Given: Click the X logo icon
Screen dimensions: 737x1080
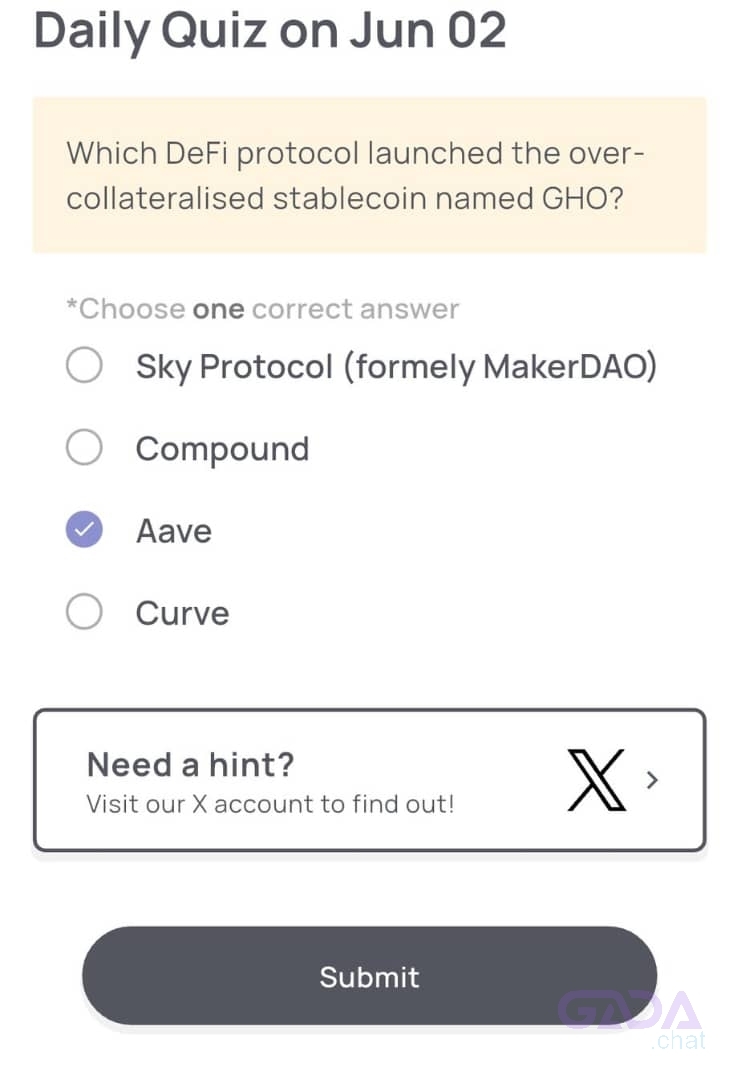Looking at the screenshot, I should click(x=596, y=780).
